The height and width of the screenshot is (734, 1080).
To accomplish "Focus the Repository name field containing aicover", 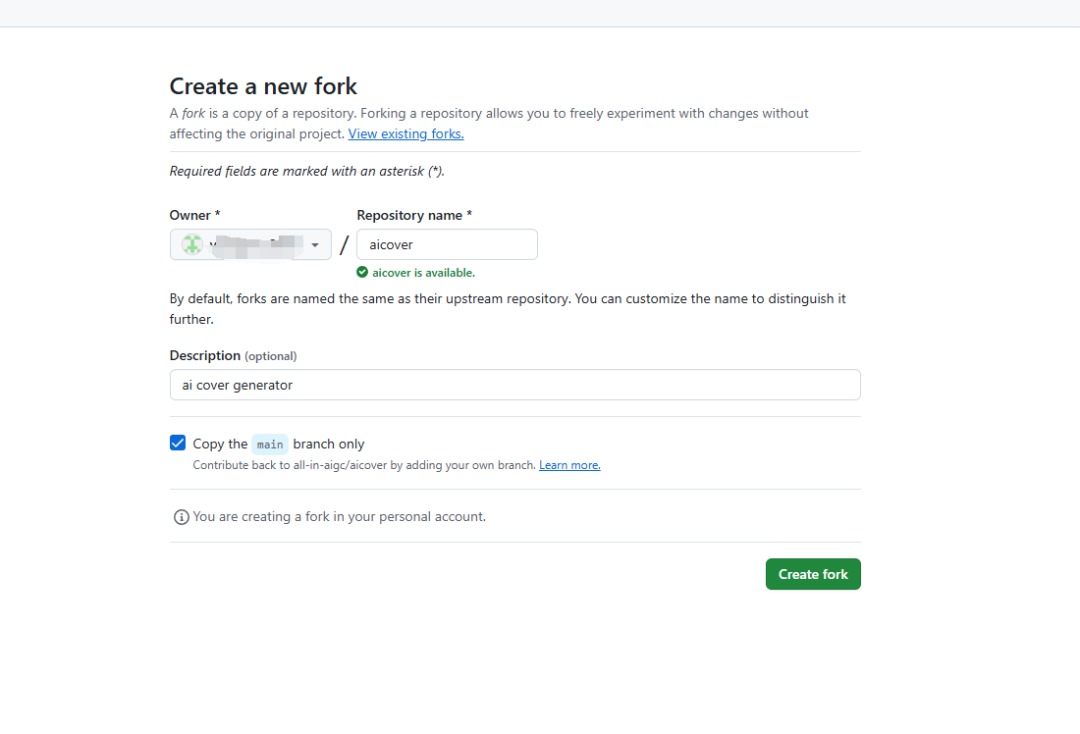I will 446,245.
